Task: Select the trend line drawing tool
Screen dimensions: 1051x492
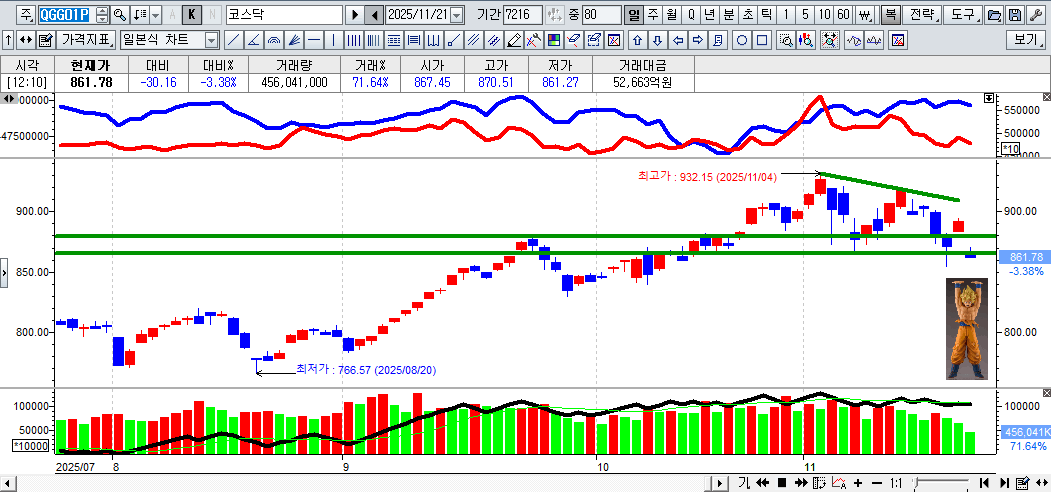Action: pos(233,40)
